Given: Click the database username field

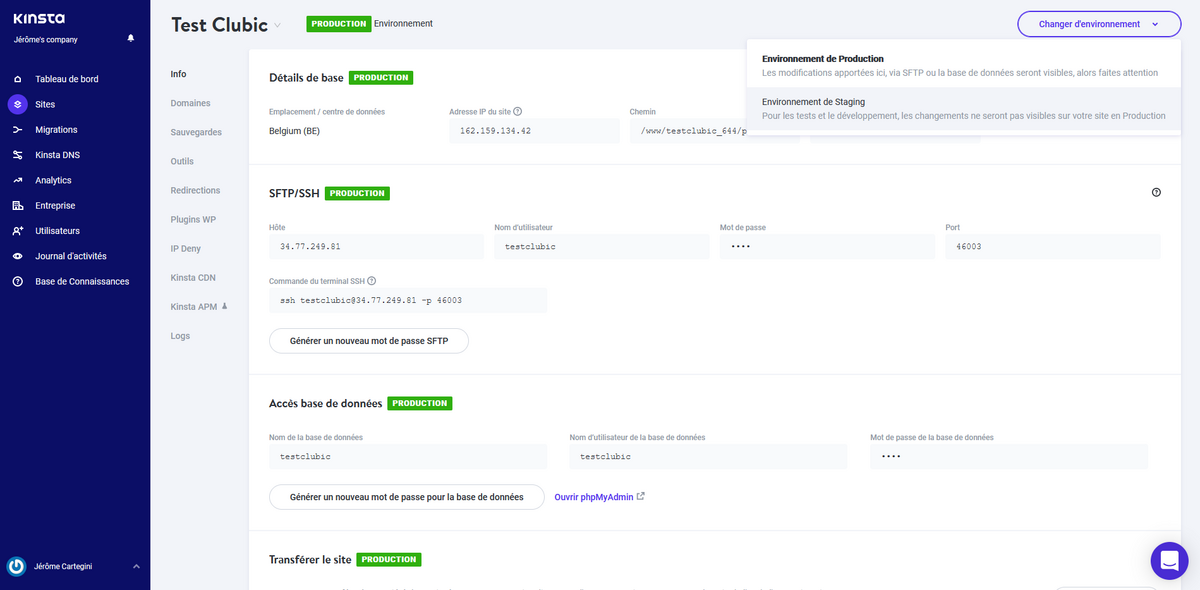Looking at the screenshot, I should (x=708, y=456).
